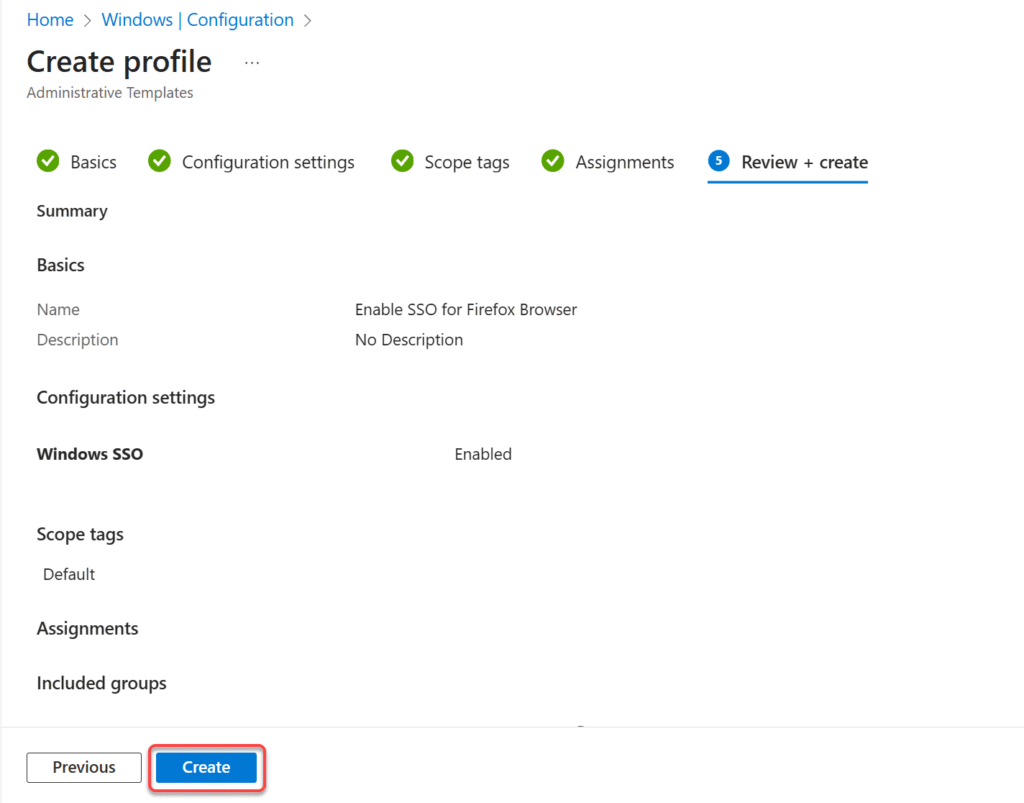Click the green checkmark beside Basics
Viewport: 1024px width, 803px height.
coord(48,161)
